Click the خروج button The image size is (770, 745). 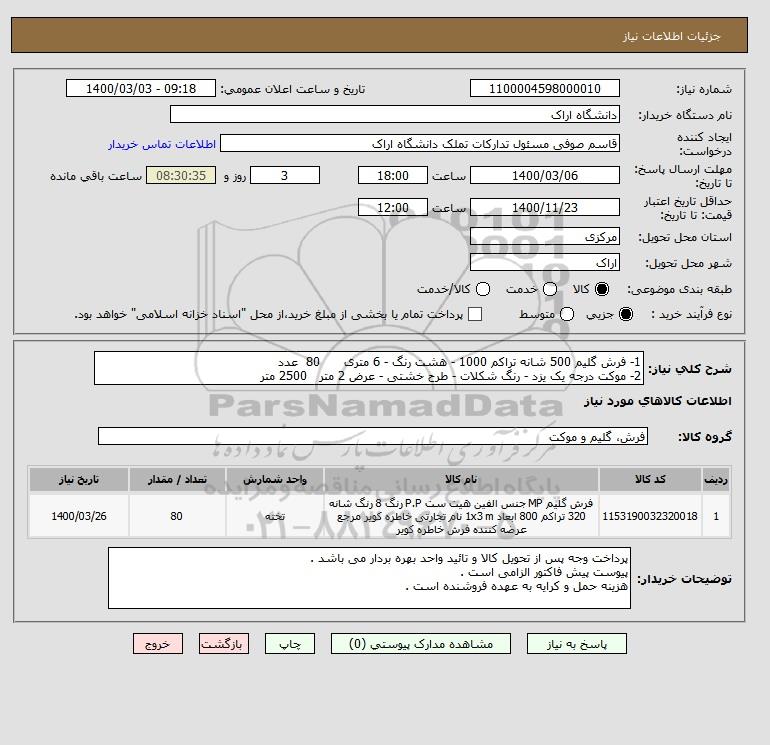coord(158,644)
